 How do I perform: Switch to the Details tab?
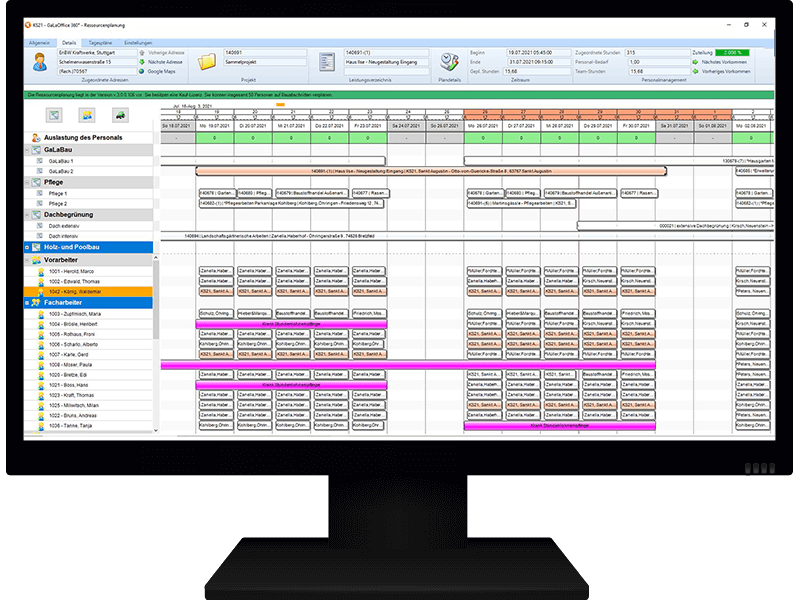tap(69, 43)
